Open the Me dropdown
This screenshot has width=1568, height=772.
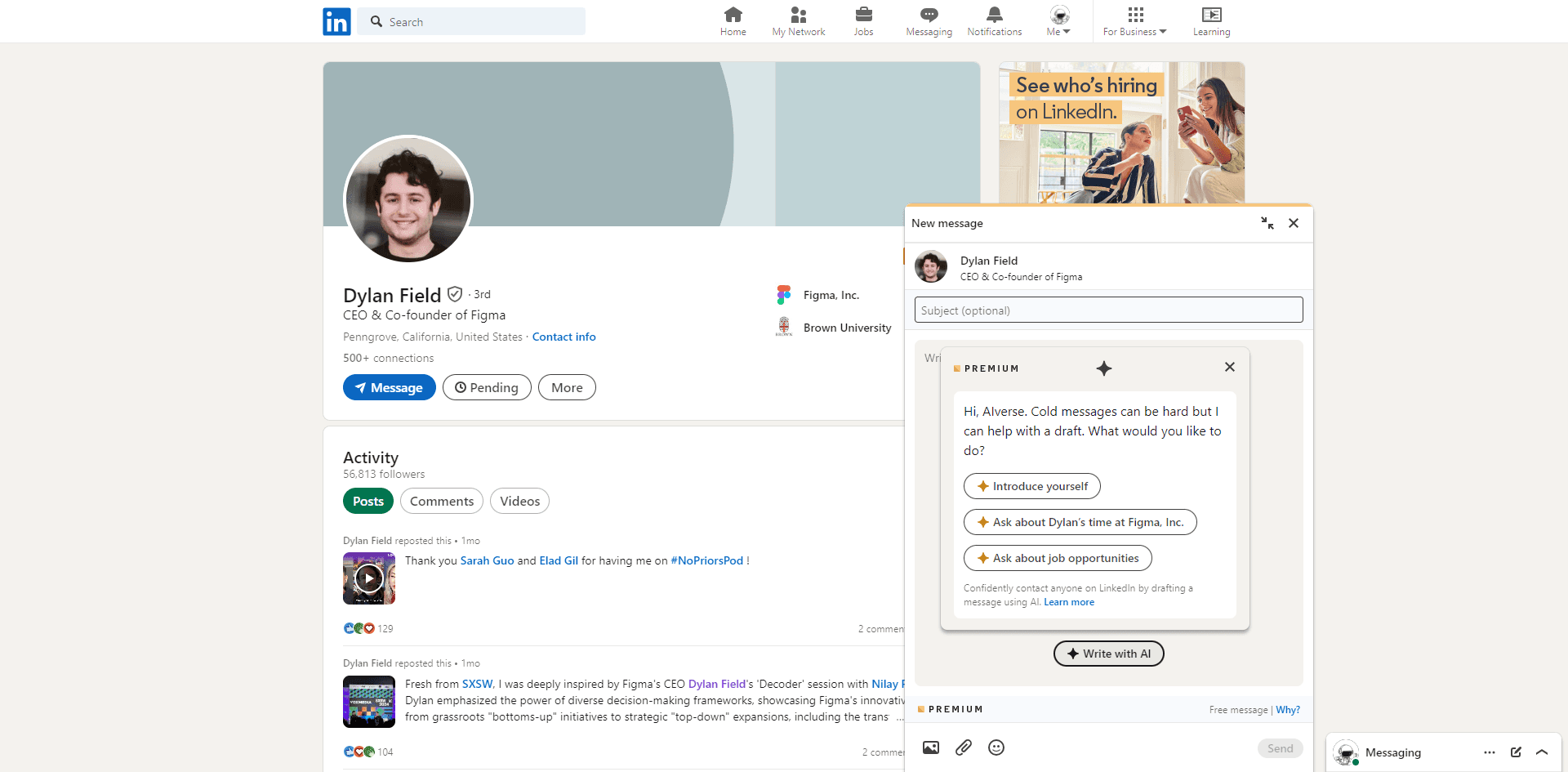tap(1058, 20)
